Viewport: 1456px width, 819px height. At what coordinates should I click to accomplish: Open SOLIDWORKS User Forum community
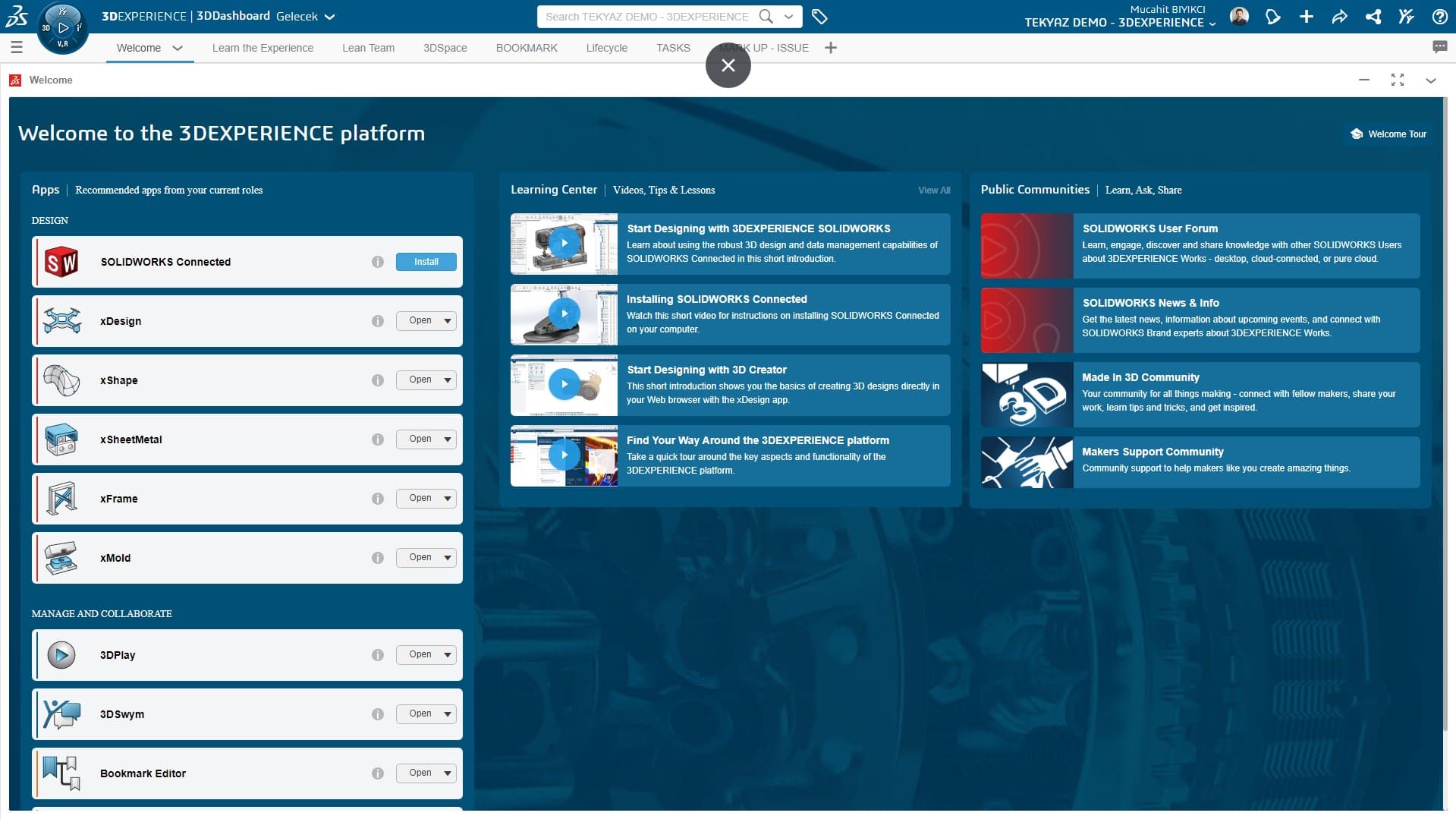coord(1200,245)
